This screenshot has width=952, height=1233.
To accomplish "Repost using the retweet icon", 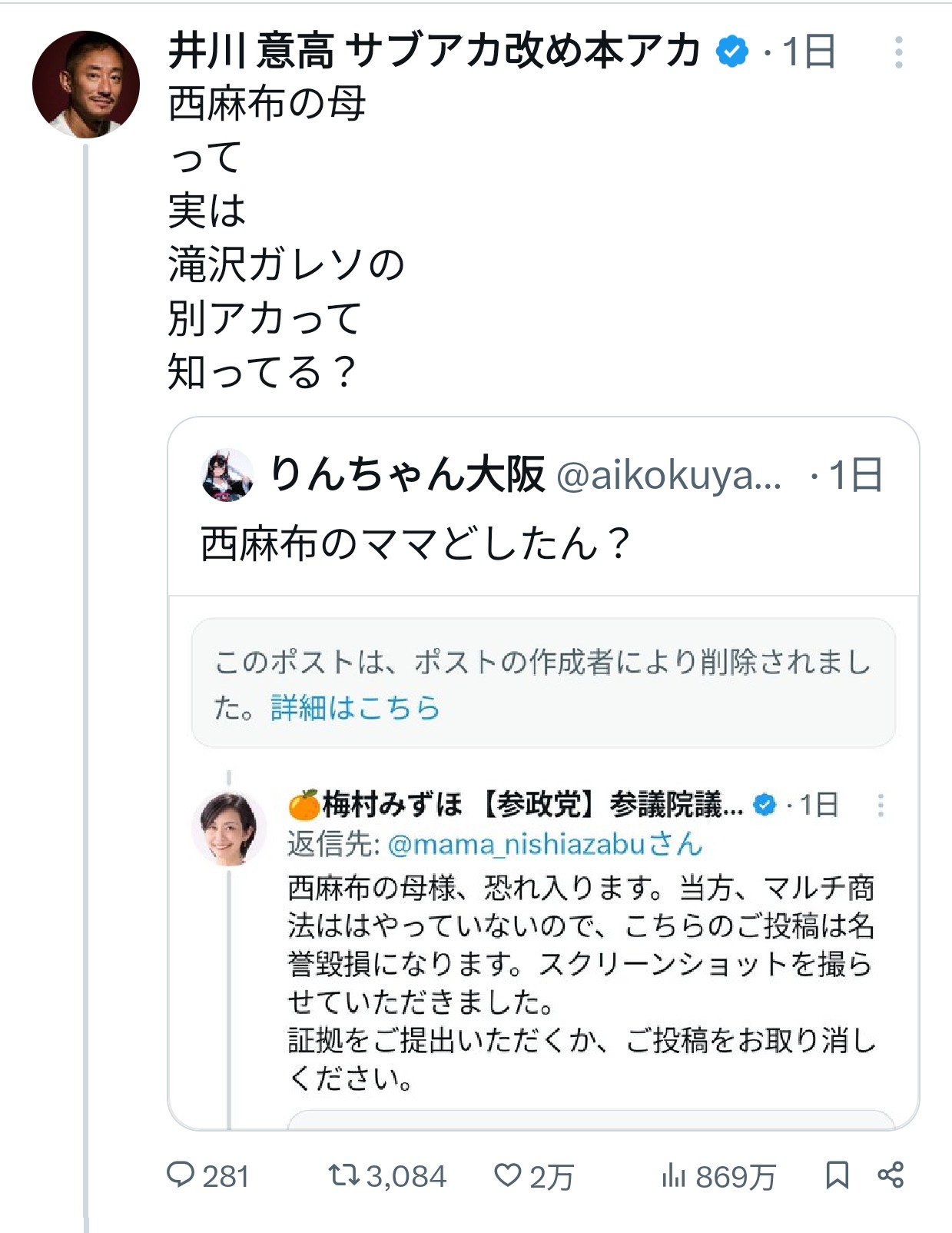I will (343, 1175).
